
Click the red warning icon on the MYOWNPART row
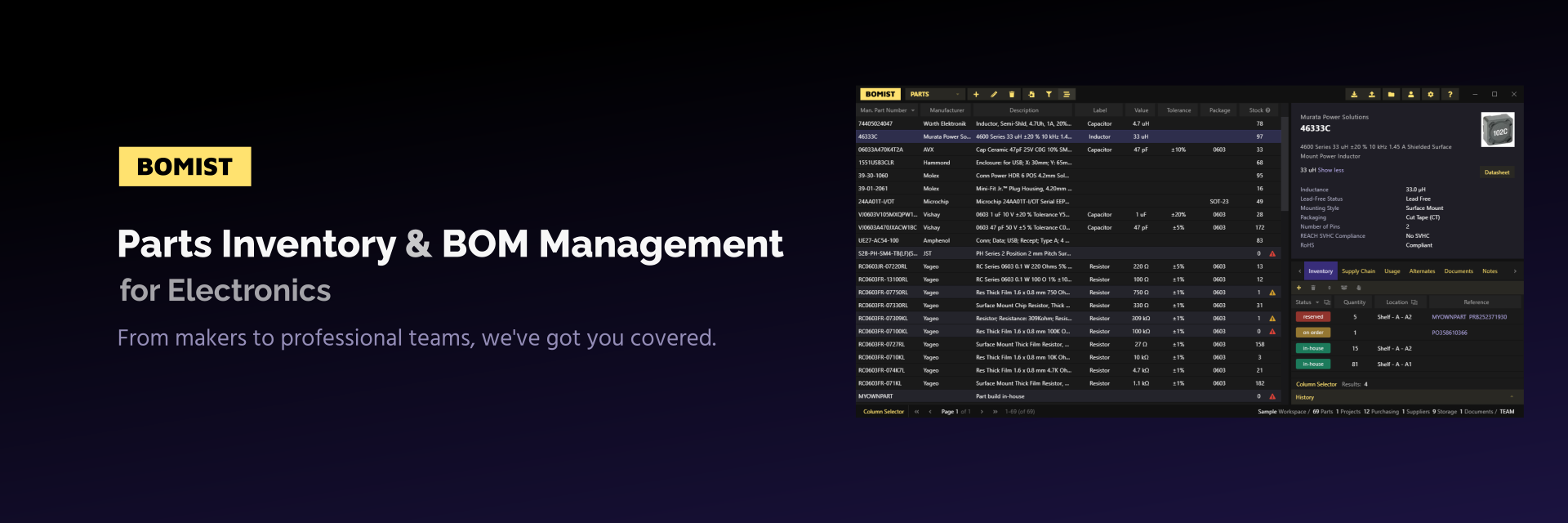(1272, 396)
